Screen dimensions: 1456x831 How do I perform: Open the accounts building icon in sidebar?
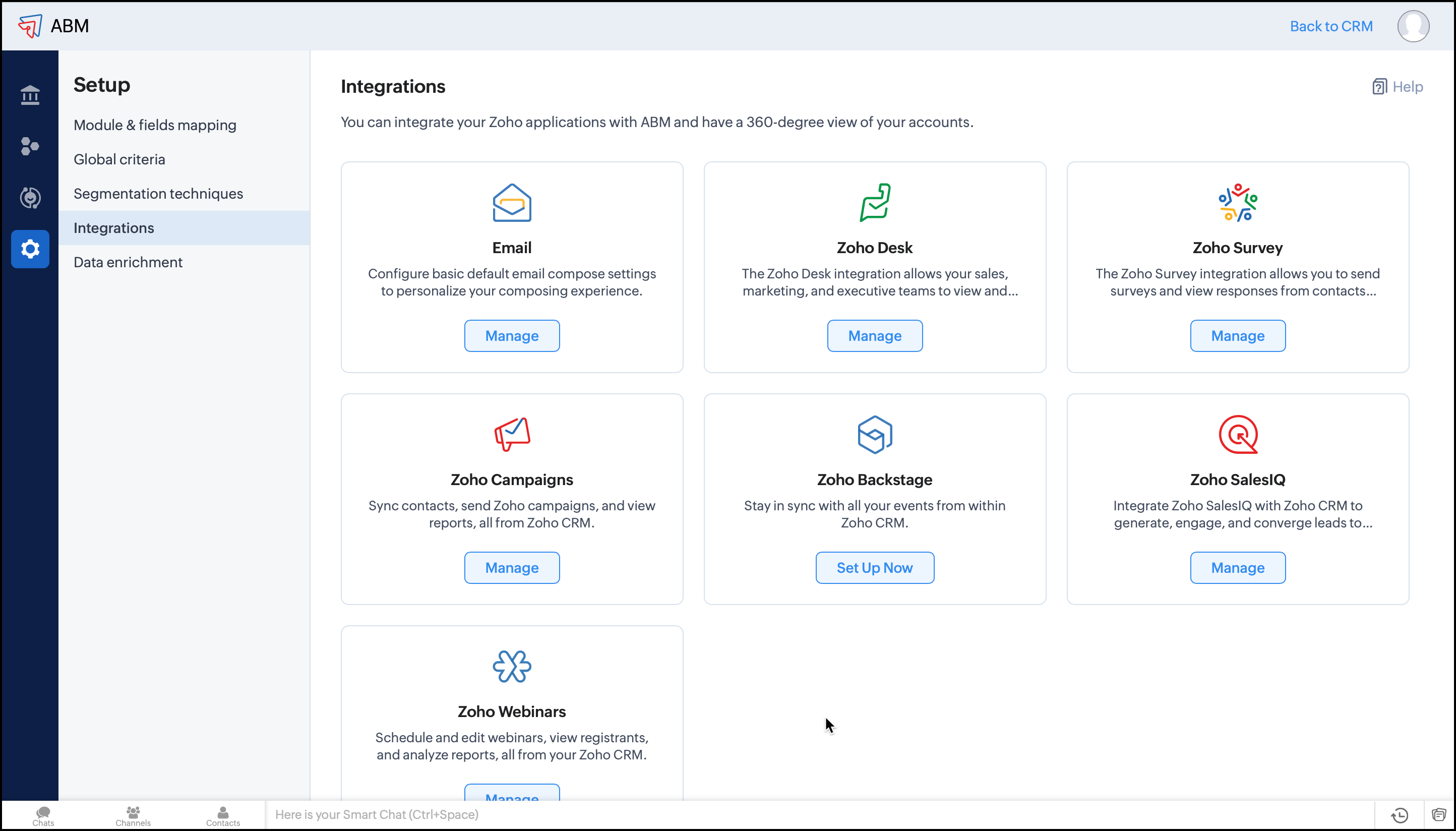(x=30, y=95)
